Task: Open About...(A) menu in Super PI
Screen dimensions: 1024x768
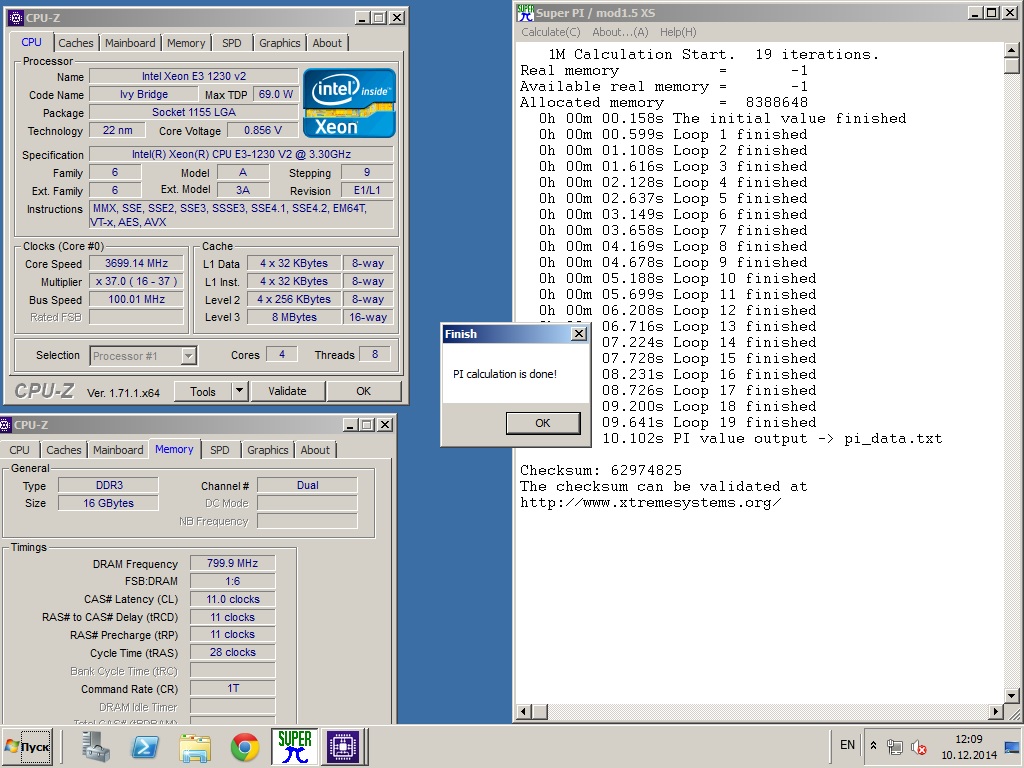Action: [620, 32]
